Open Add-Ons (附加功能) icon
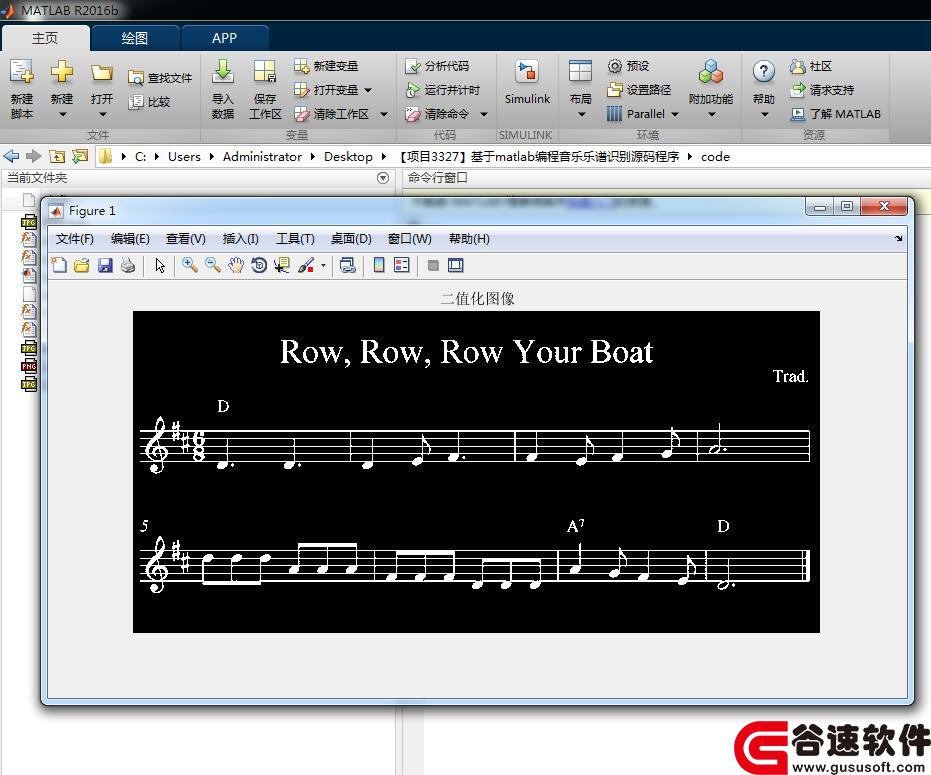Image resolution: width=931 pixels, height=775 pixels. (711, 72)
